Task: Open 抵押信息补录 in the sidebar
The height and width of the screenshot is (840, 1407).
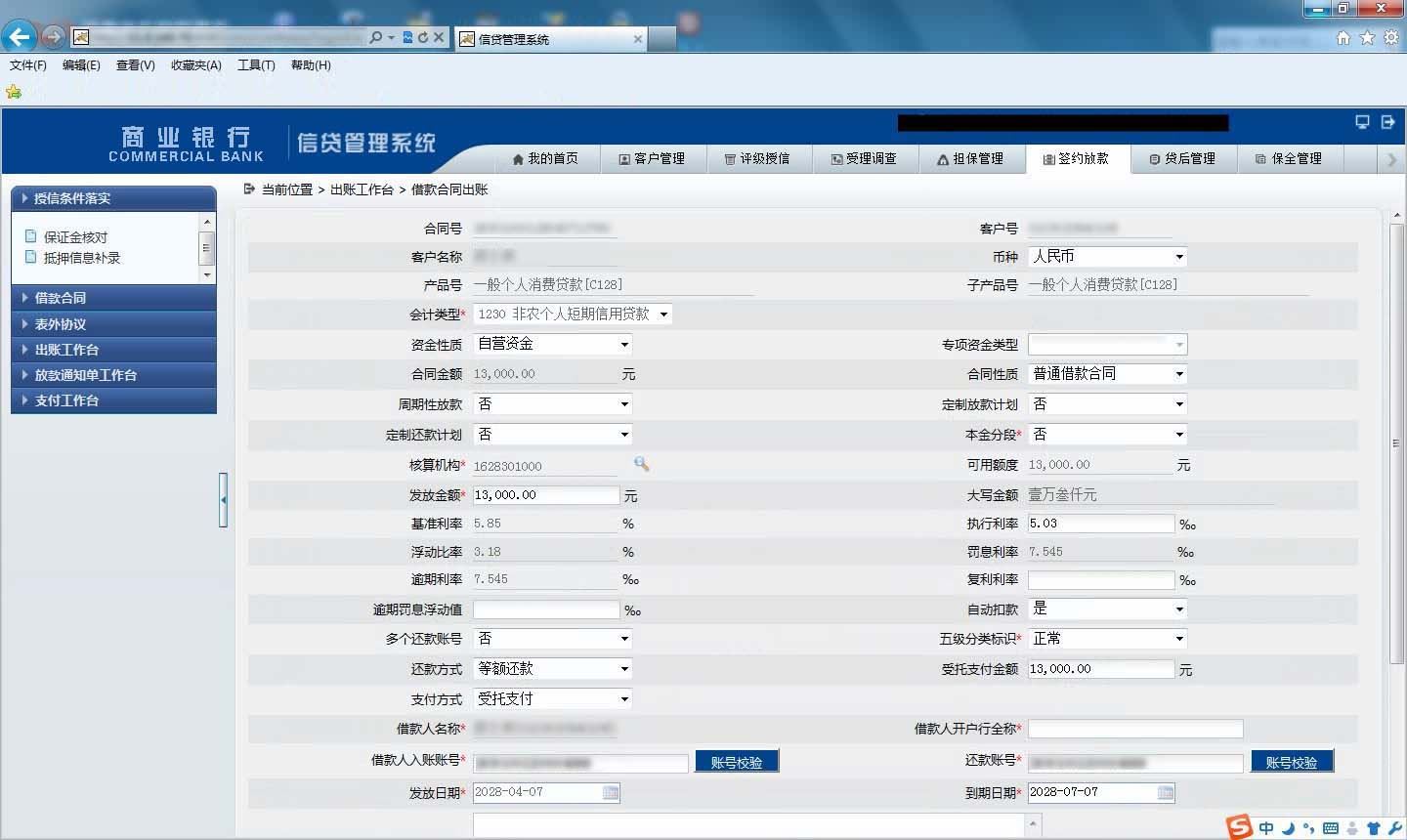Action: (82, 258)
